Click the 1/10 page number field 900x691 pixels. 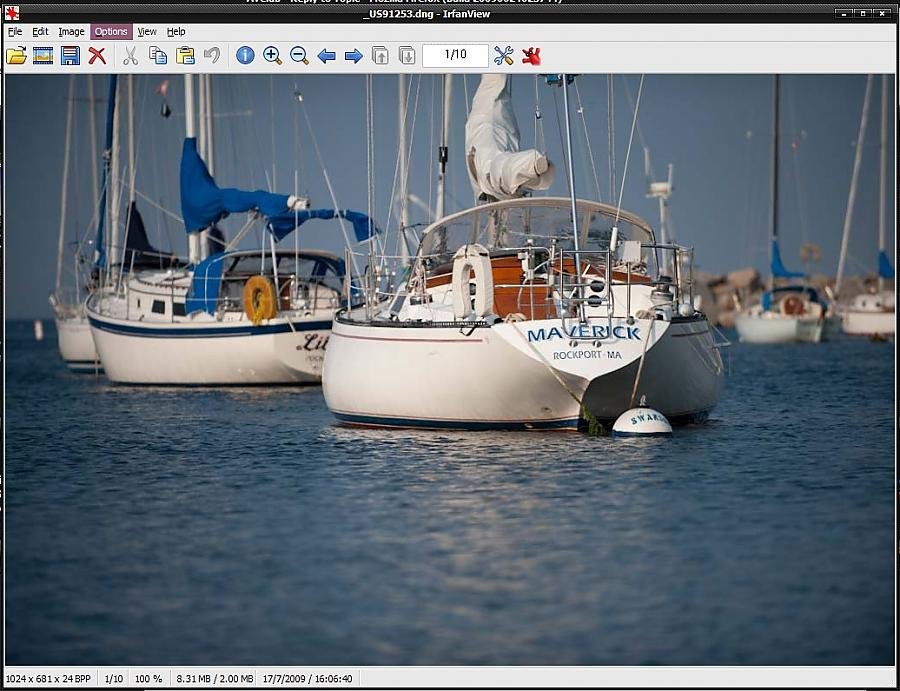tap(455, 56)
